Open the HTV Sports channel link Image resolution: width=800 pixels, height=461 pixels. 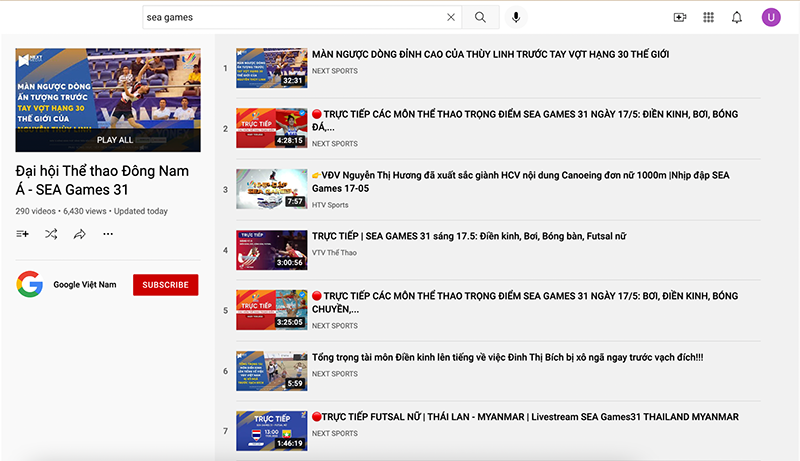point(330,205)
